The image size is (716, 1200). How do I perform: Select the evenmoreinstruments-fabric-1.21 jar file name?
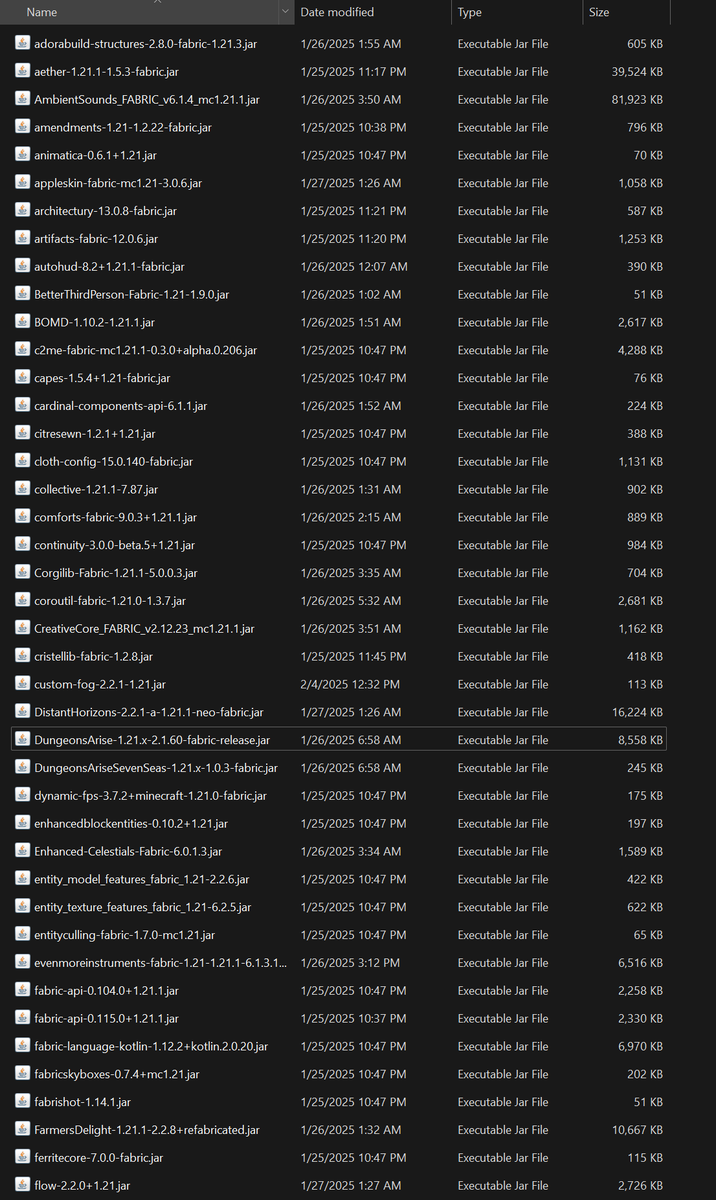tap(160, 963)
